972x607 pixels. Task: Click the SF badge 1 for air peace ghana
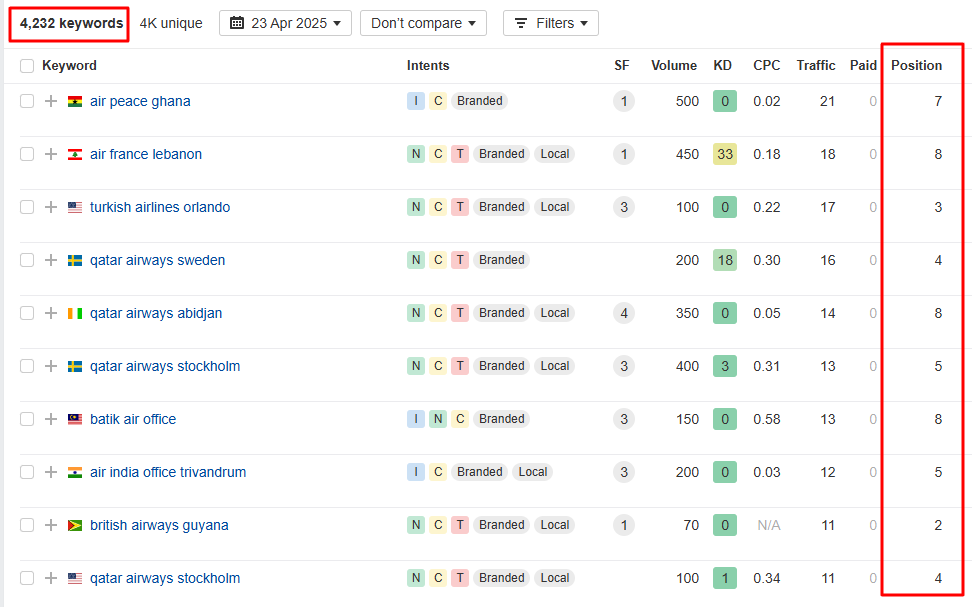(624, 101)
